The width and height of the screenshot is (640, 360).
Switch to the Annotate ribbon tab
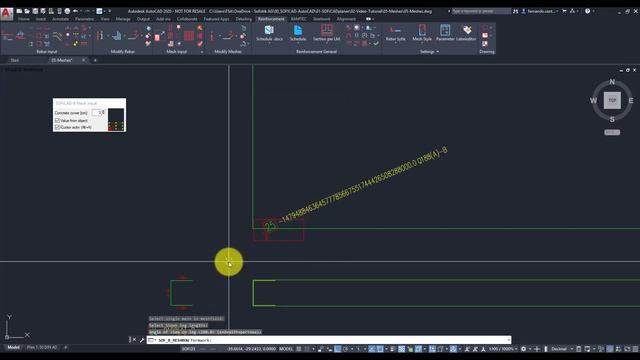coord(60,19)
